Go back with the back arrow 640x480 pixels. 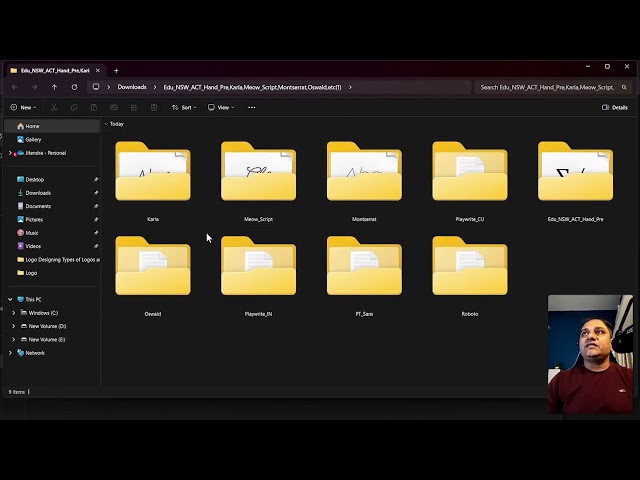point(15,87)
